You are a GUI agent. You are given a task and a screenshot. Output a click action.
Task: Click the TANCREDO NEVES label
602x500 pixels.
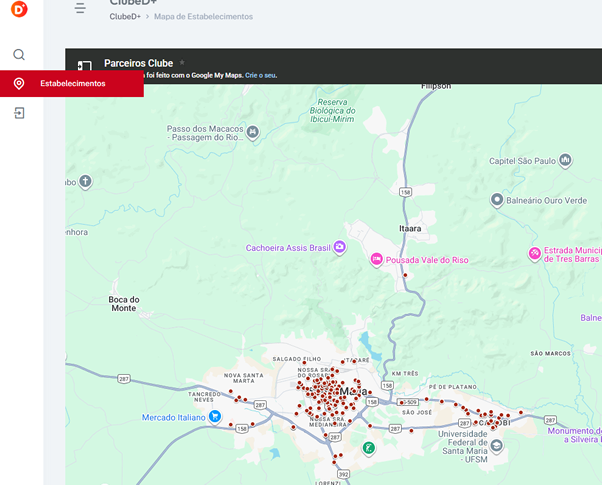coord(204,397)
